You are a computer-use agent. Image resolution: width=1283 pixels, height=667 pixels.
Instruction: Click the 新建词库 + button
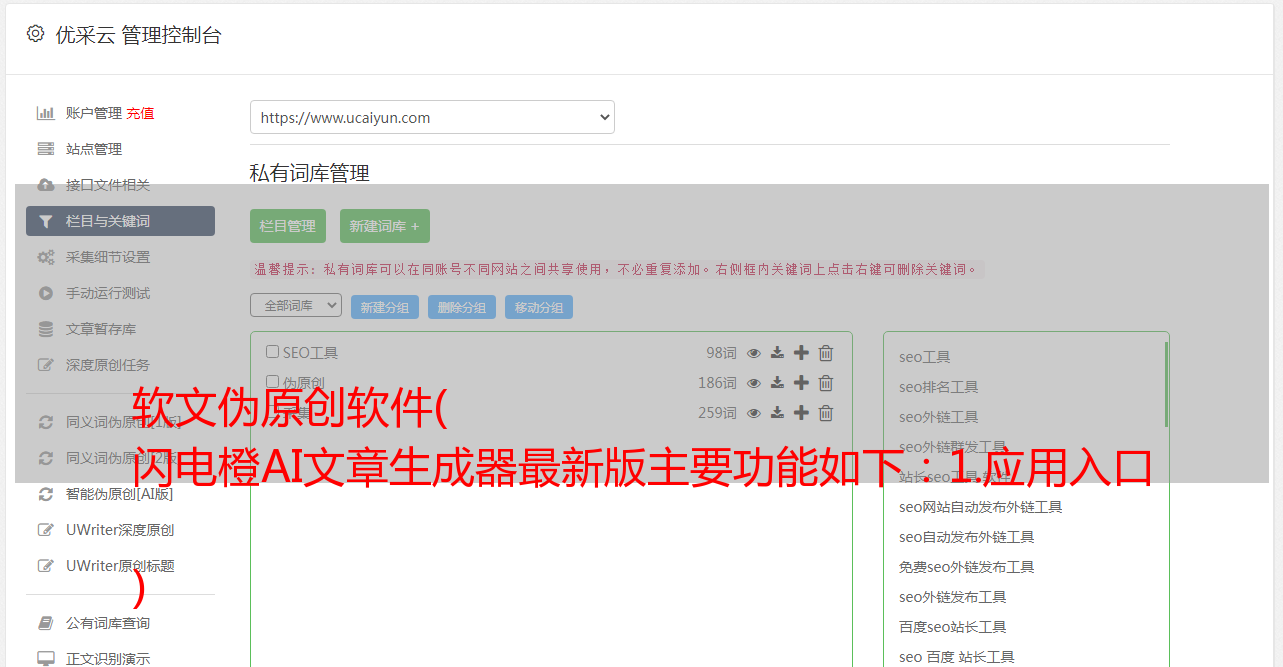point(384,226)
